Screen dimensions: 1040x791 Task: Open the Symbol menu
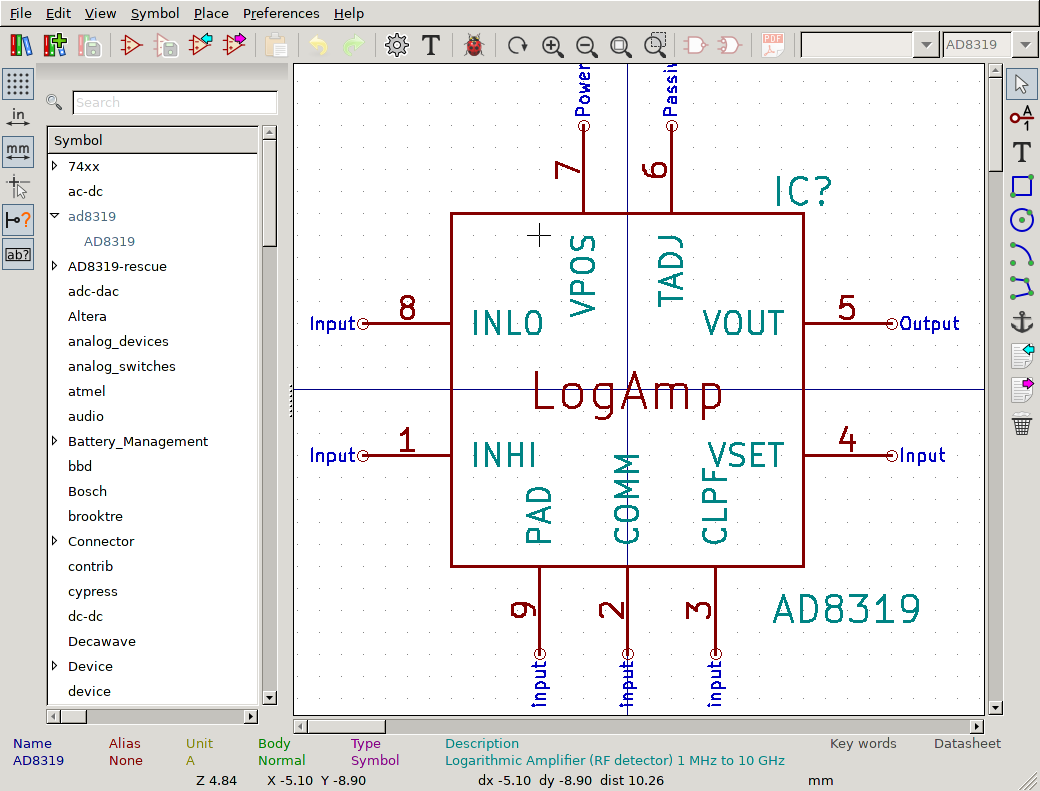(x=155, y=13)
